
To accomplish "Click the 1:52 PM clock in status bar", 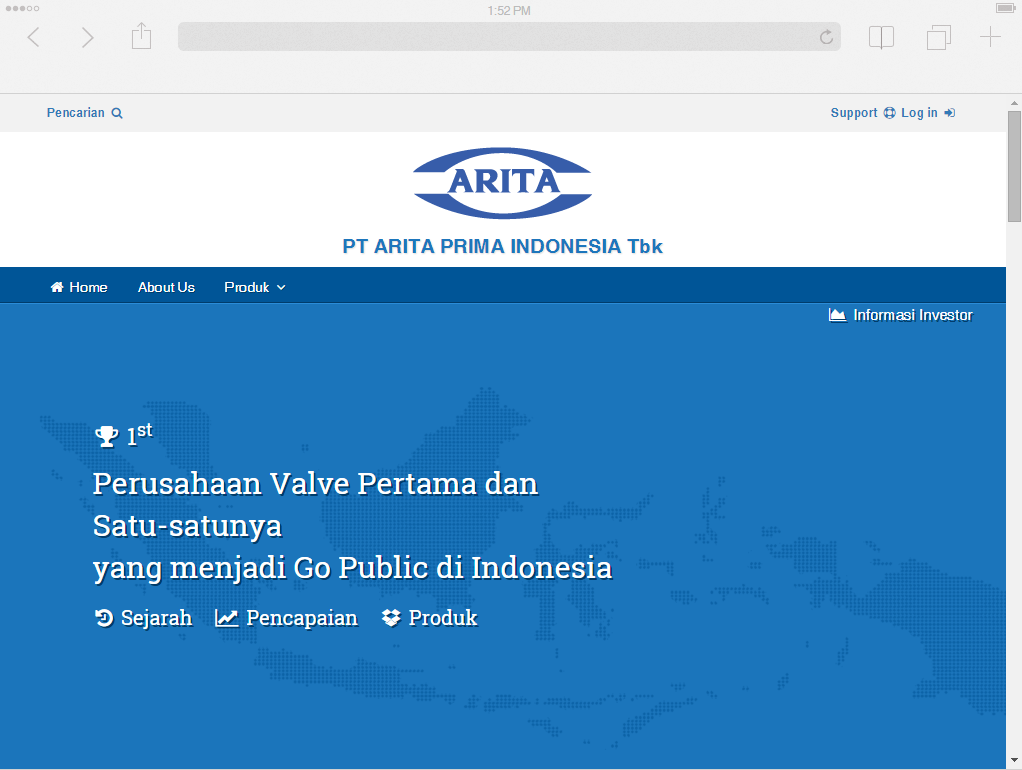I will [509, 10].
